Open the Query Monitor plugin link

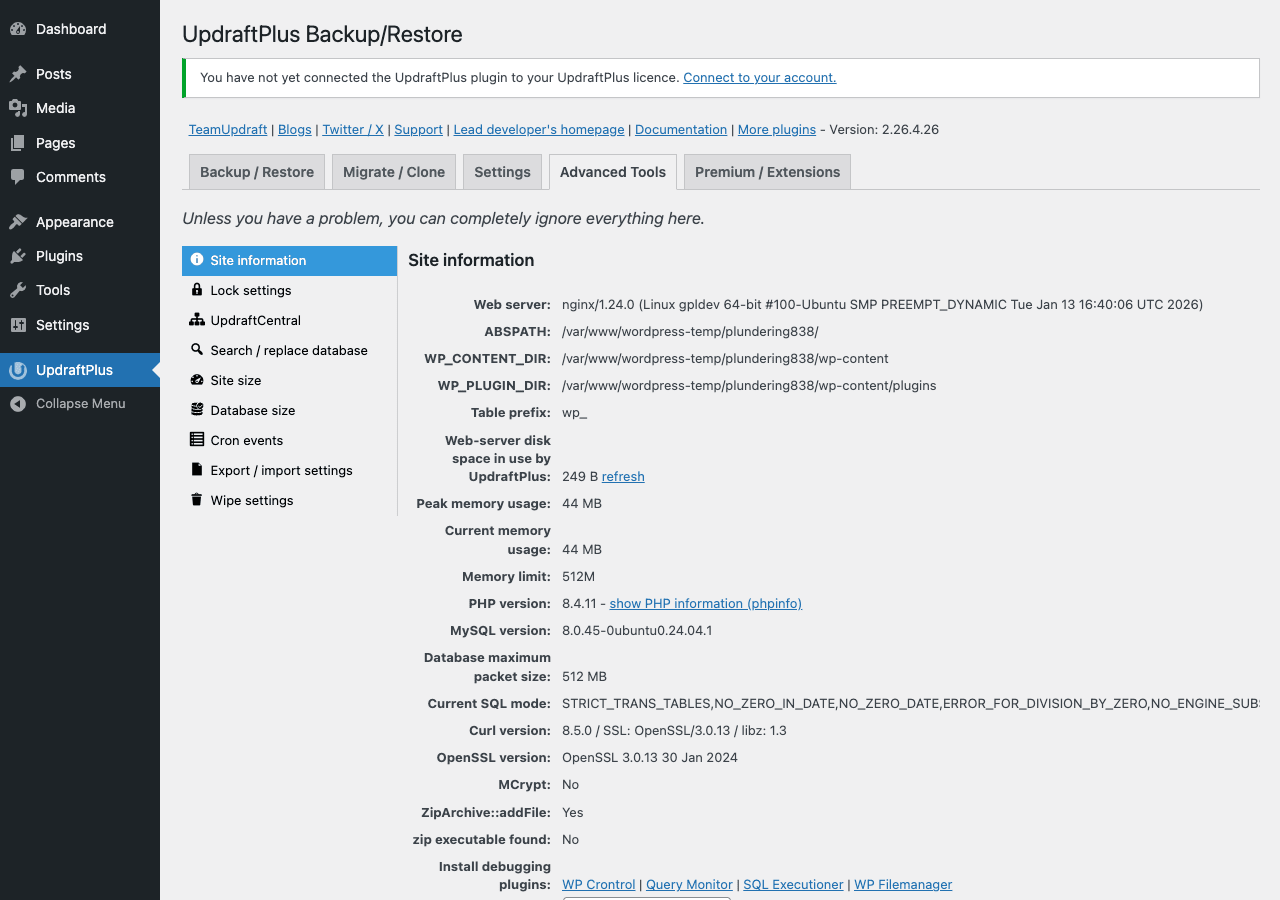(x=689, y=884)
